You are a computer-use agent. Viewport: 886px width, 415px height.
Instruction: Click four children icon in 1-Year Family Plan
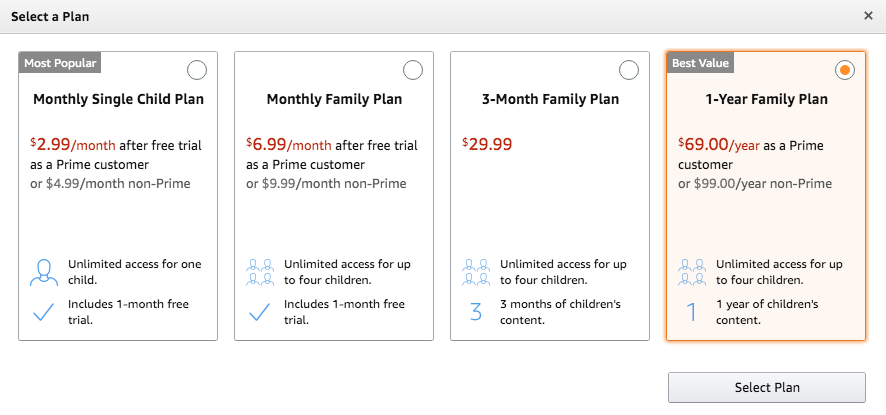click(692, 272)
